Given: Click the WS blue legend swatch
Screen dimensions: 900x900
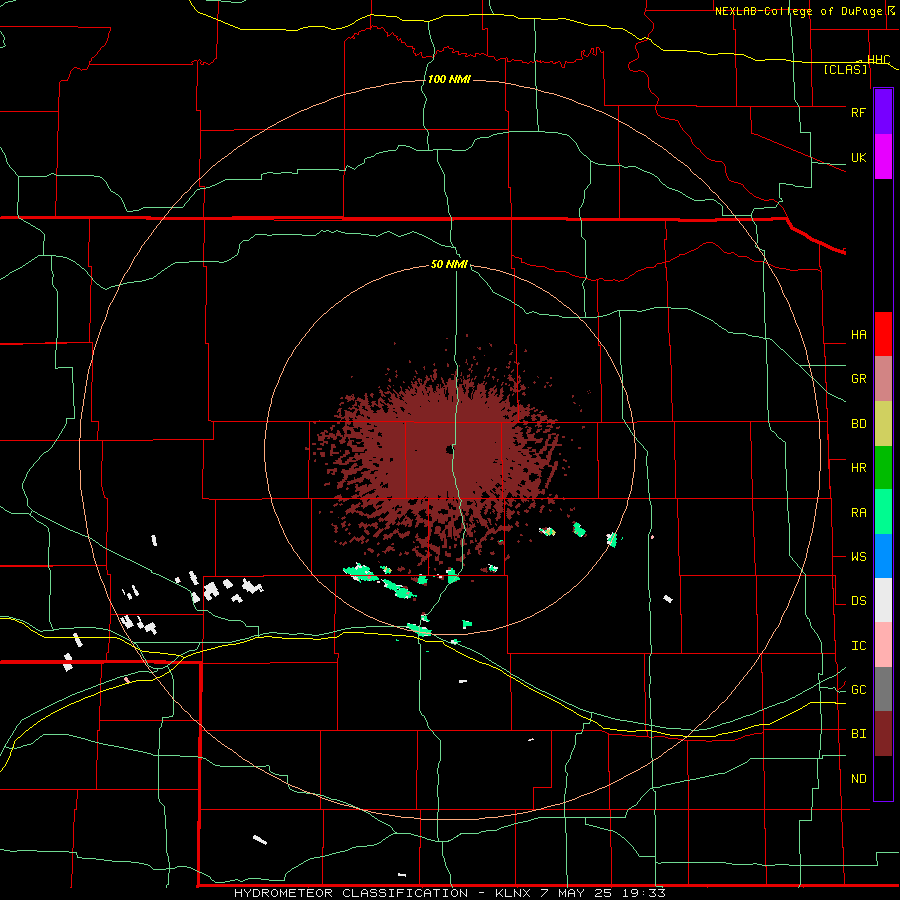Looking at the screenshot, I should pyautogui.click(x=883, y=556).
